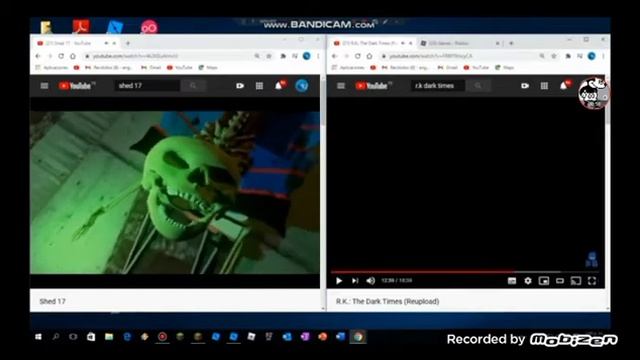Open the notifications bell in the right window
The height and width of the screenshot is (360, 640).
click(x=564, y=85)
